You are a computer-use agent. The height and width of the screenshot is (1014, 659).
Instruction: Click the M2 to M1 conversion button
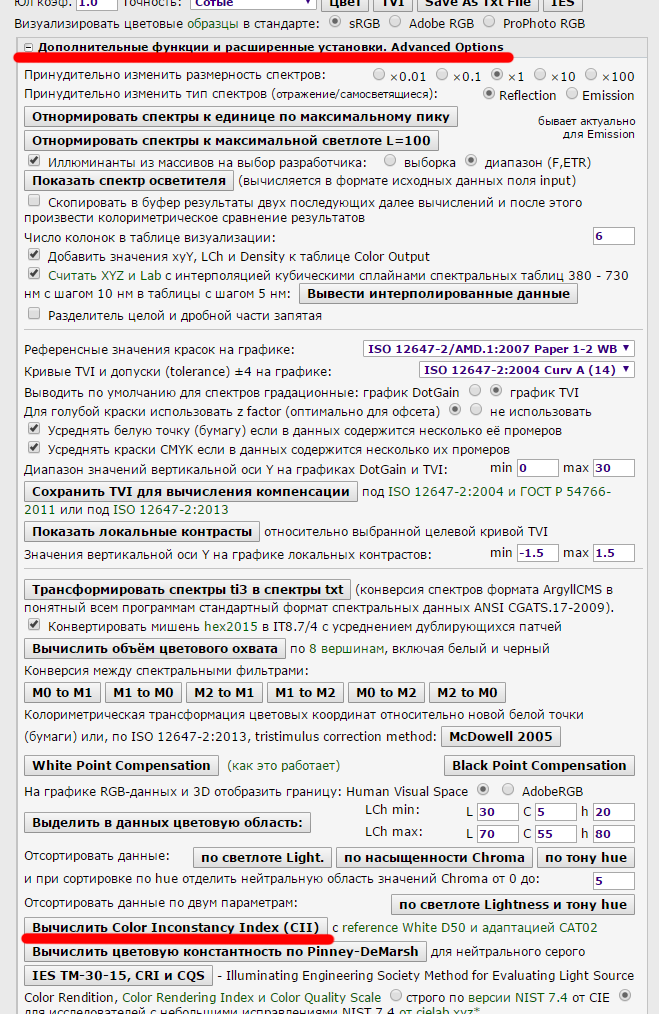(224, 693)
